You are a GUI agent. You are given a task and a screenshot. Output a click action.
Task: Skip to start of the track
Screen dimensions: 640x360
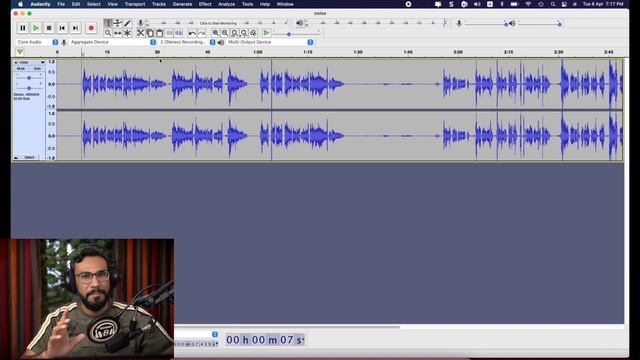point(62,28)
